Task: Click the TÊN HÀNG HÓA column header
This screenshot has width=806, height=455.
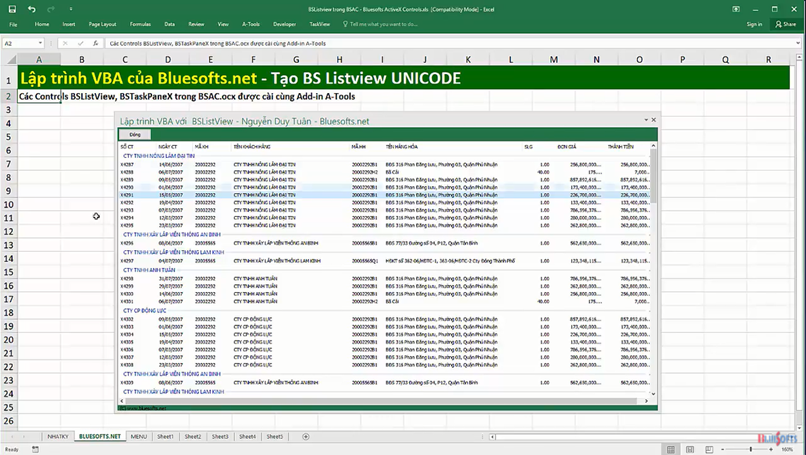Action: pyautogui.click(x=401, y=147)
